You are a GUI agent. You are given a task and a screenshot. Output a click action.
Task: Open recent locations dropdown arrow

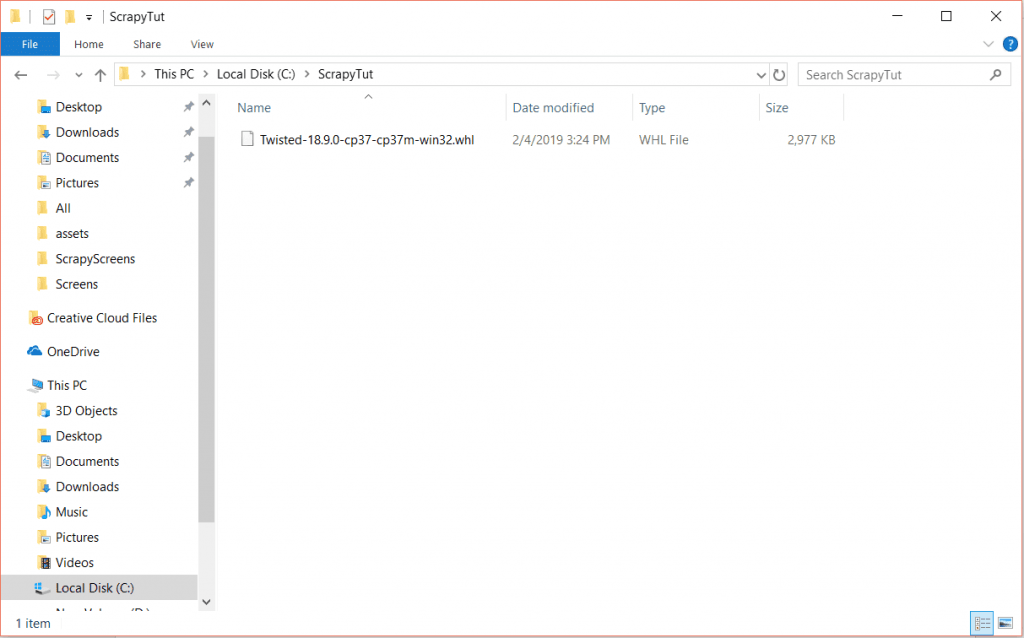pos(79,75)
